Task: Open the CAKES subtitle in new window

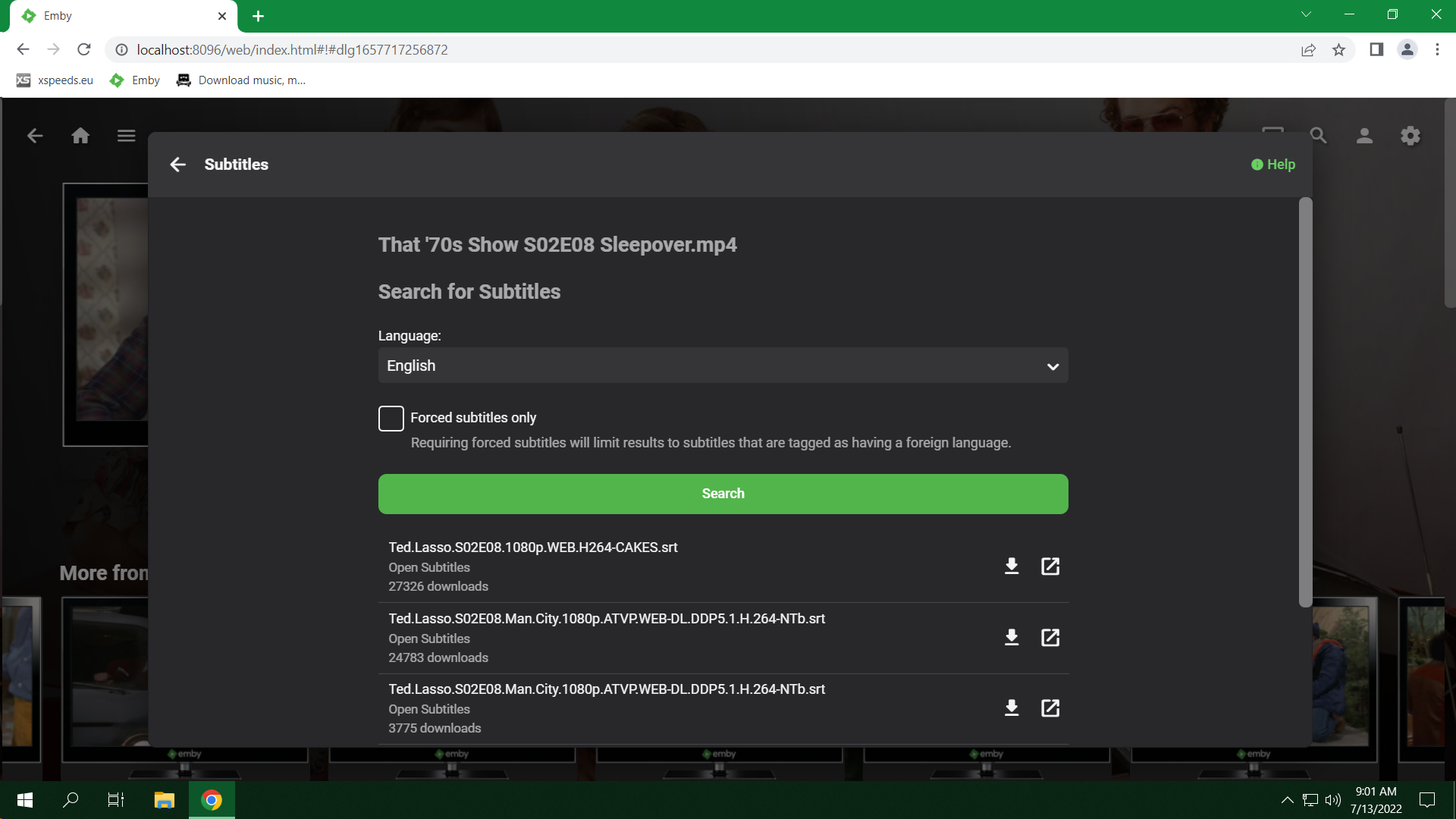Action: click(x=1050, y=566)
